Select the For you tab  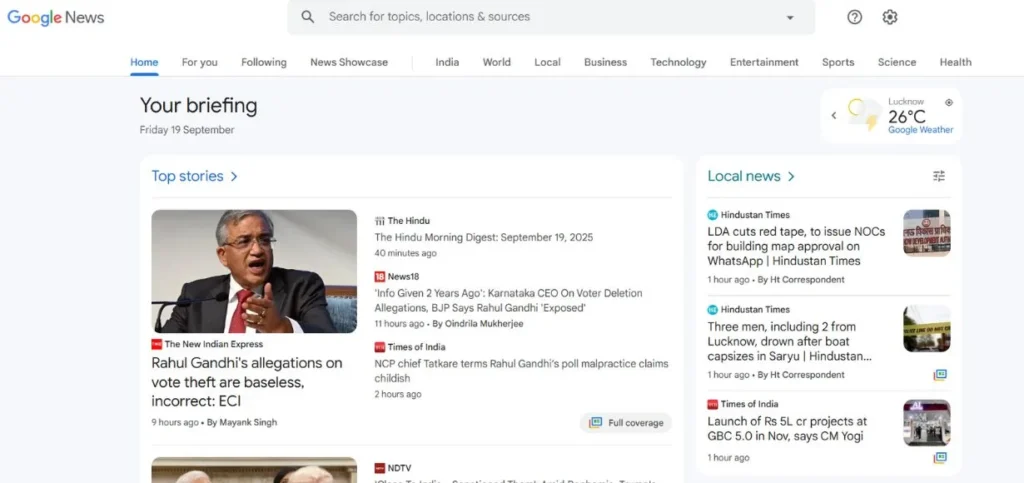click(x=199, y=62)
